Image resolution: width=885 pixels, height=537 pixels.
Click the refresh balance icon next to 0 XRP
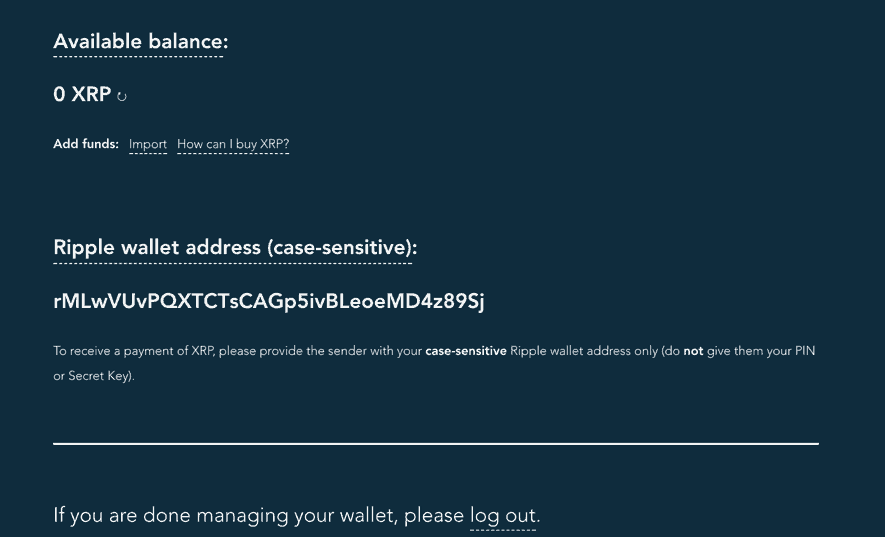[x=121, y=97]
